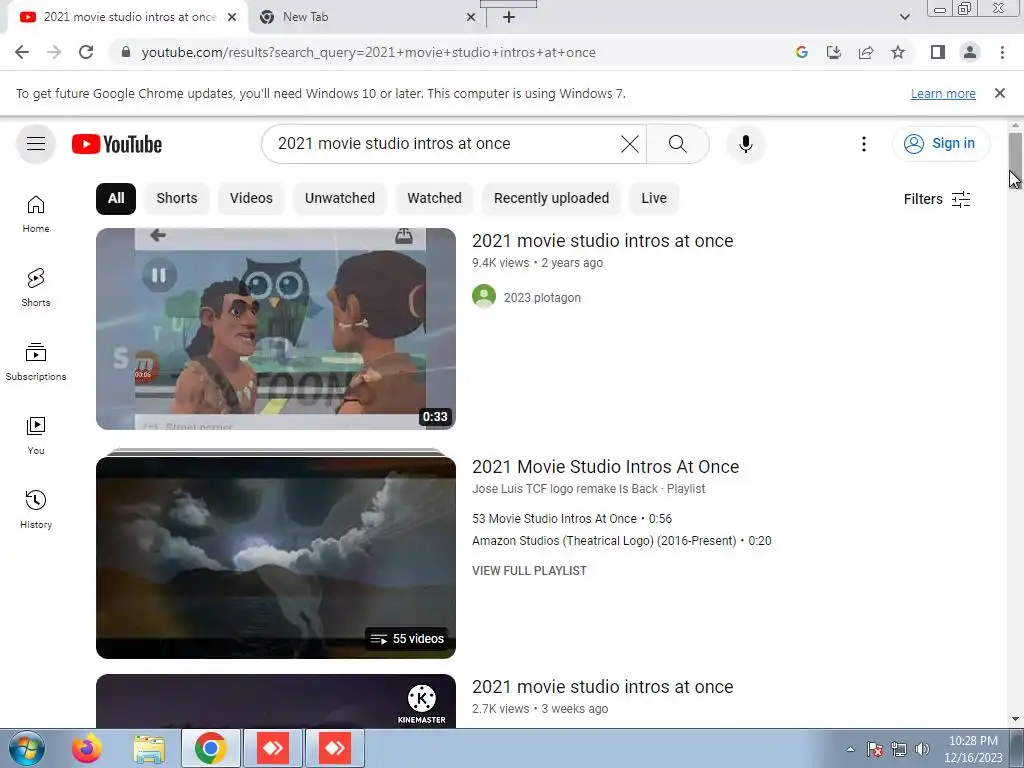Click the browser forward arrow
1024x768 pixels.
click(54, 52)
